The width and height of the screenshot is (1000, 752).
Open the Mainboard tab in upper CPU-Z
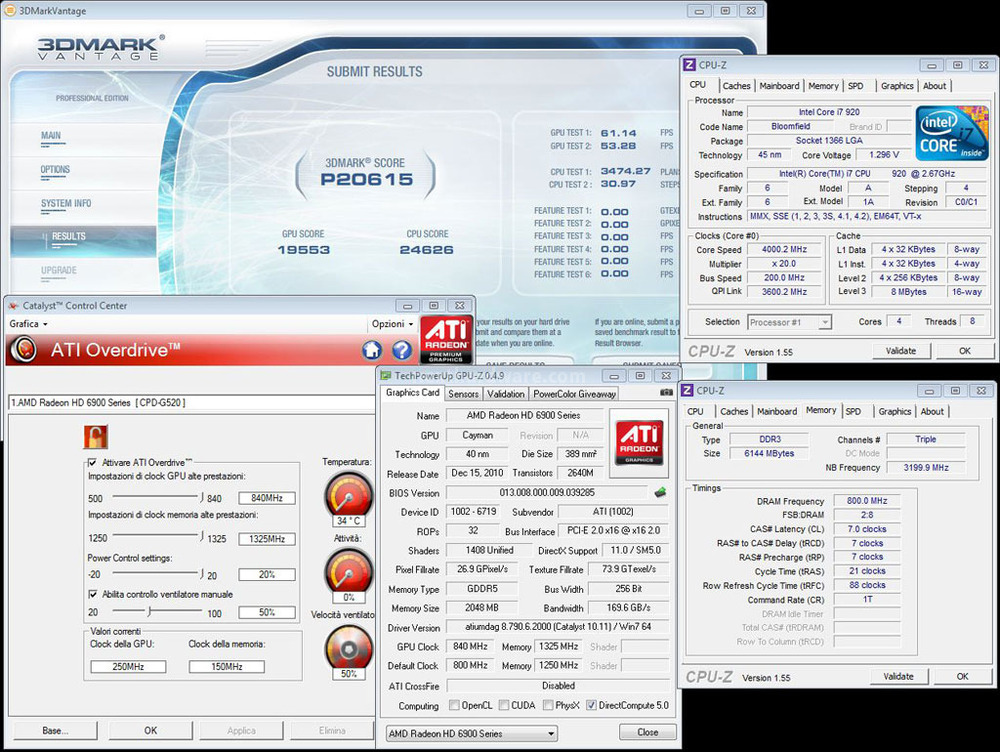click(x=779, y=85)
